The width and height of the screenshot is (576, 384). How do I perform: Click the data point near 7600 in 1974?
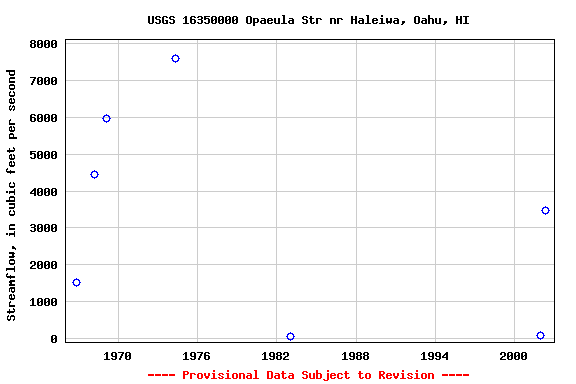tap(175, 58)
